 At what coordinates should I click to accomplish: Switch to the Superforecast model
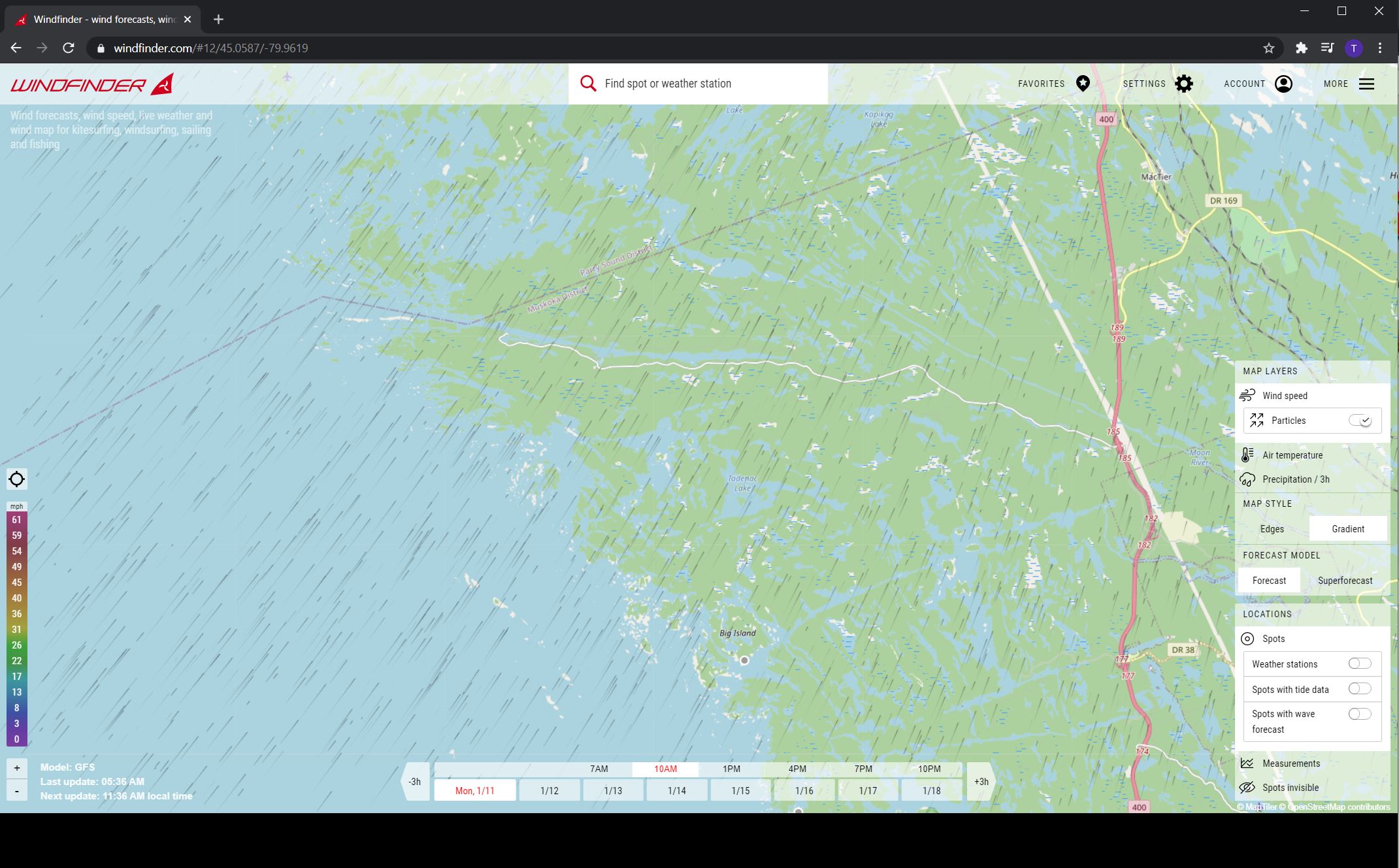point(1345,580)
